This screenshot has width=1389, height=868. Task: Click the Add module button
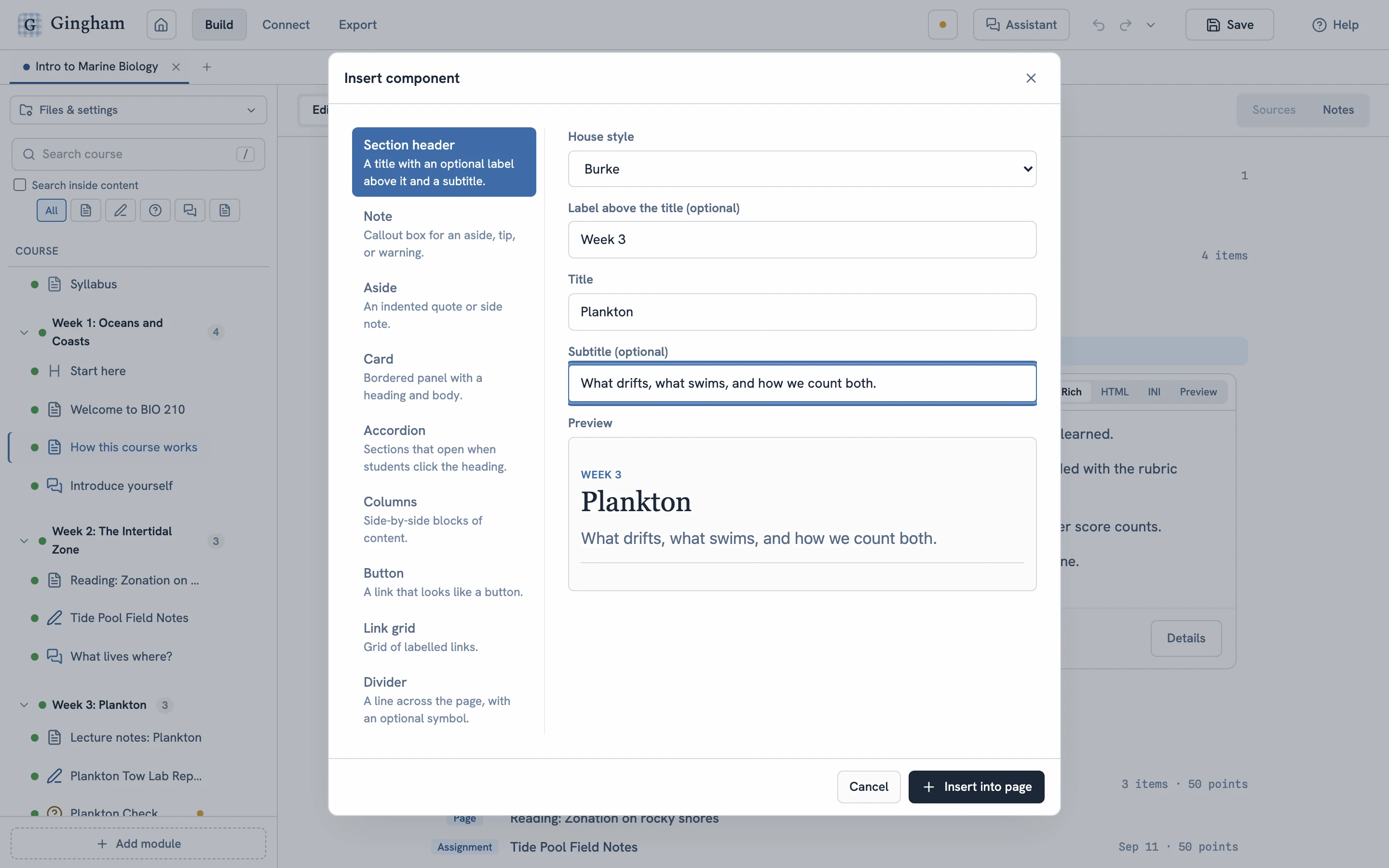138,843
